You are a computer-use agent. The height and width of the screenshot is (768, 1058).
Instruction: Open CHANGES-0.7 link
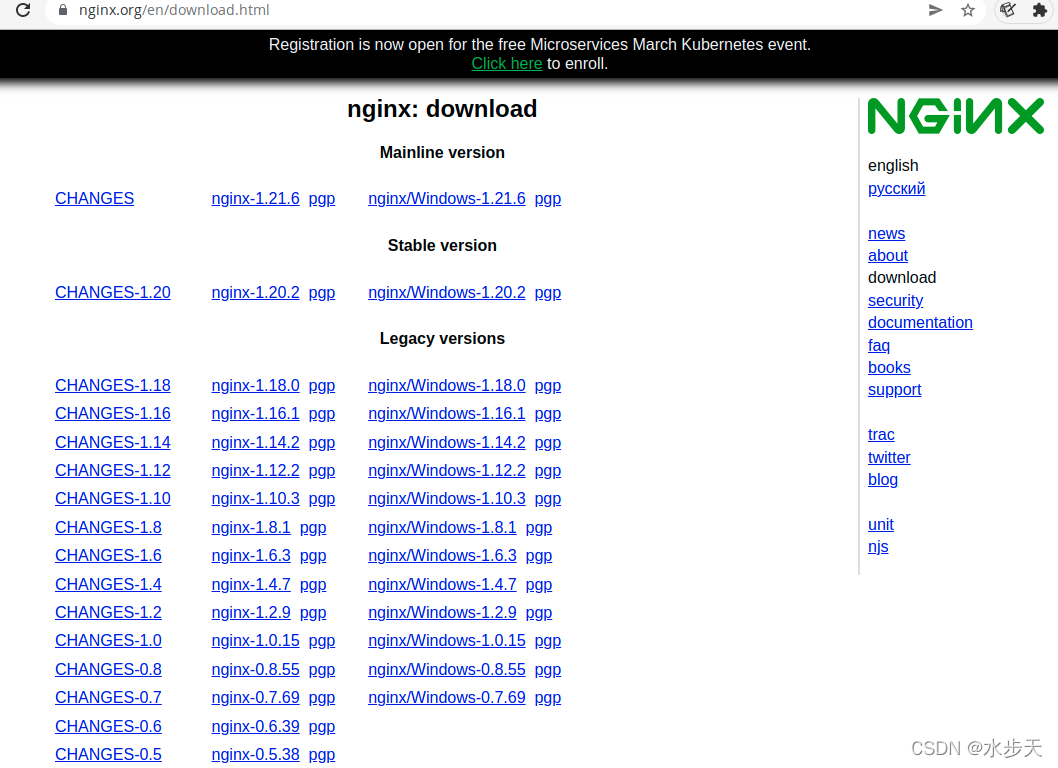(108, 697)
